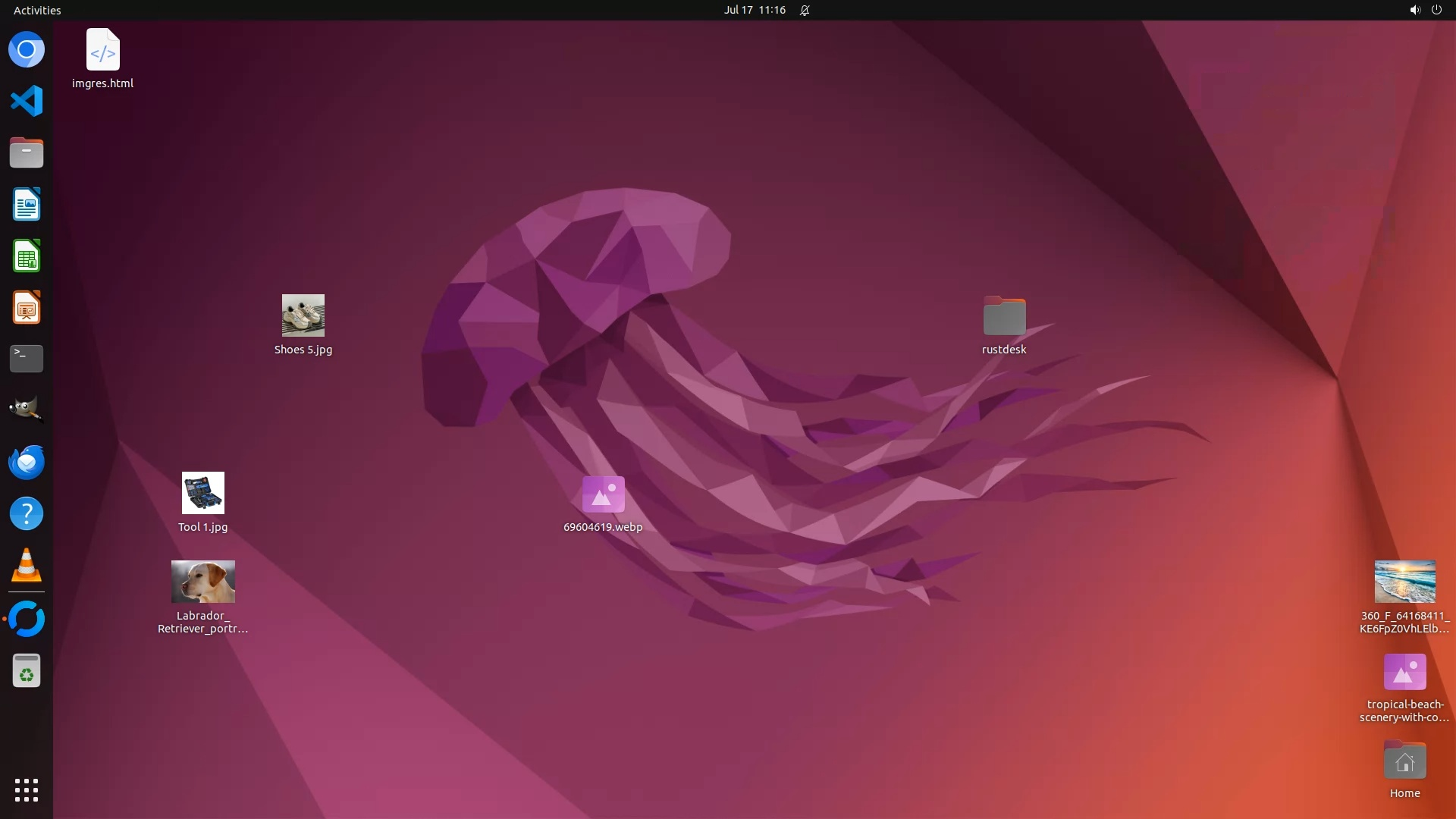Image resolution: width=1456 pixels, height=819 pixels.
Task: Open Thunderbird mail from dock
Action: click(x=27, y=462)
